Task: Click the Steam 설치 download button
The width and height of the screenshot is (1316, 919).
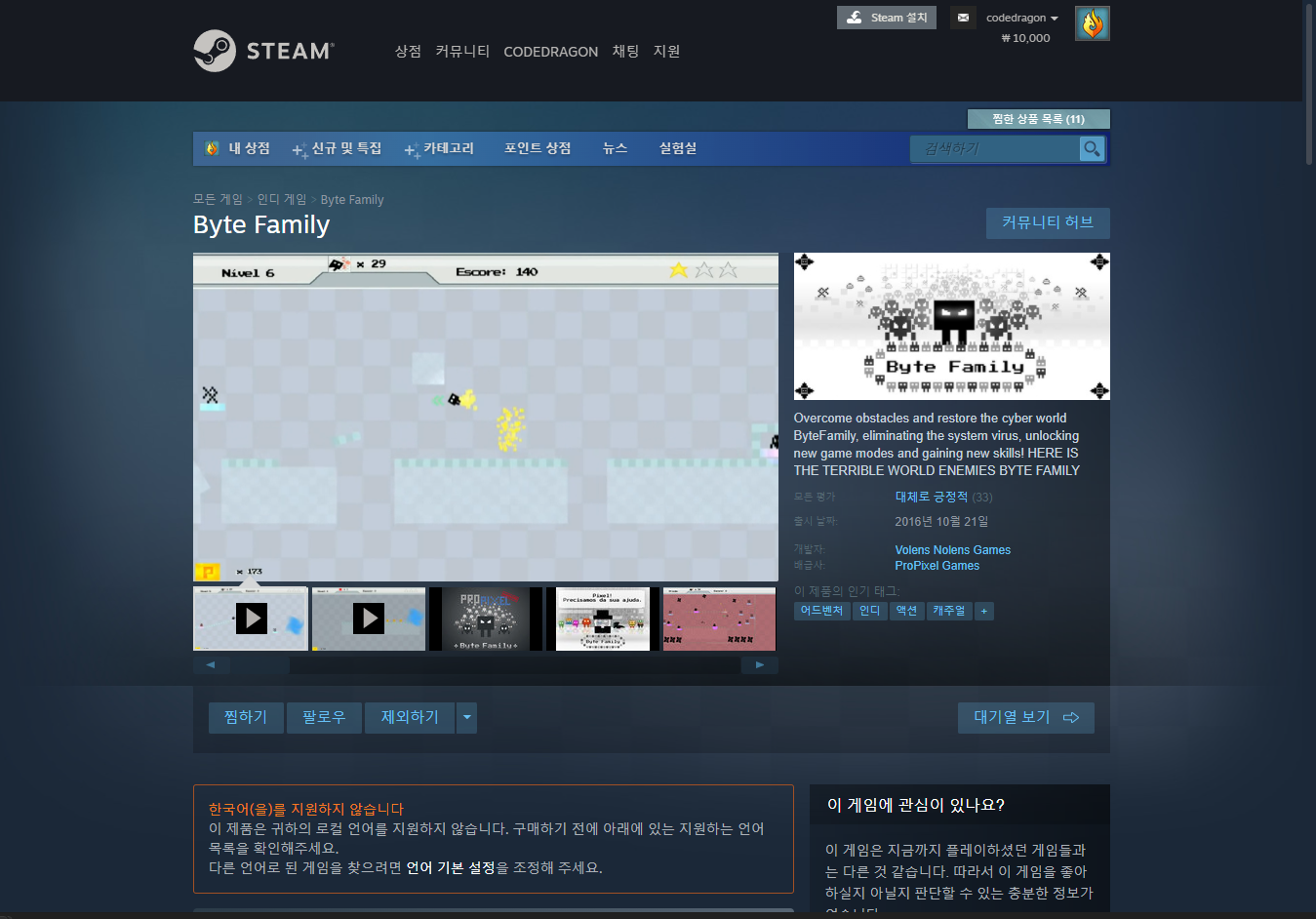Action: 886,18
